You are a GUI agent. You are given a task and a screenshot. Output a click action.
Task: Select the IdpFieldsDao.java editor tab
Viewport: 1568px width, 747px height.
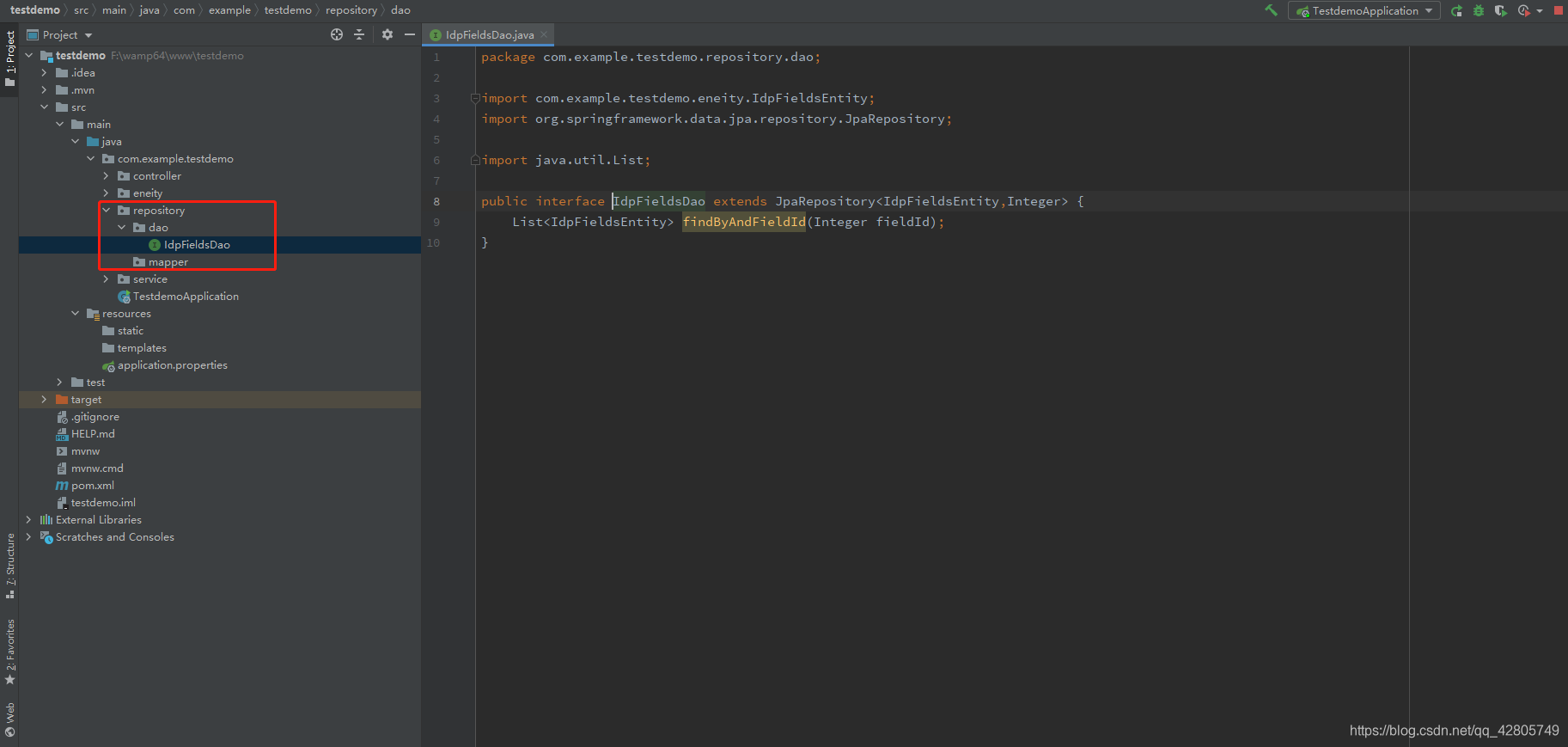coord(489,34)
